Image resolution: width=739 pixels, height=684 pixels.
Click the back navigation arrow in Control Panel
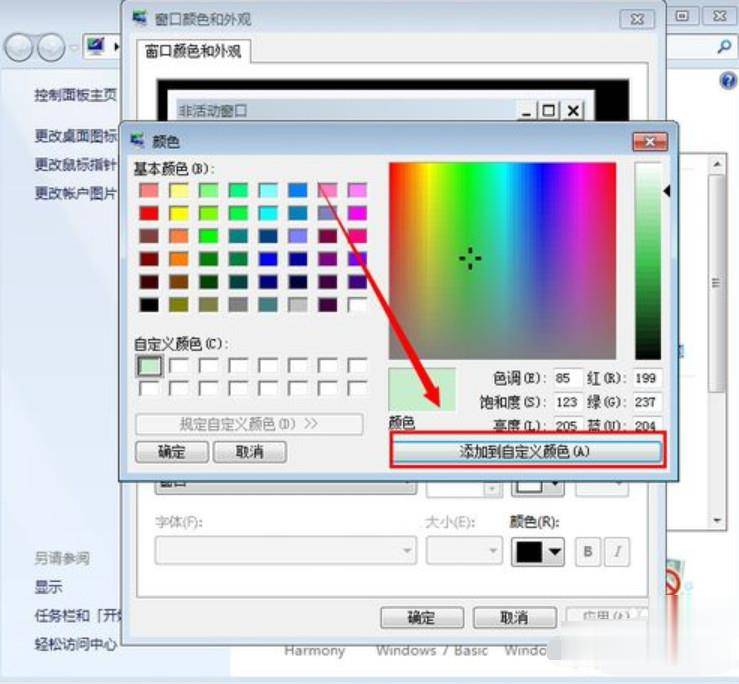(x=19, y=47)
